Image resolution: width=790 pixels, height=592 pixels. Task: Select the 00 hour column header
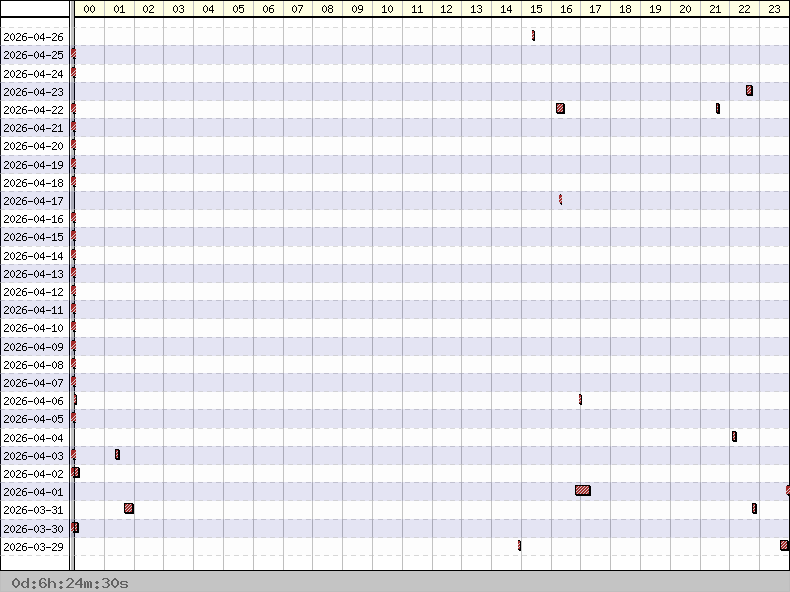coord(89,8)
